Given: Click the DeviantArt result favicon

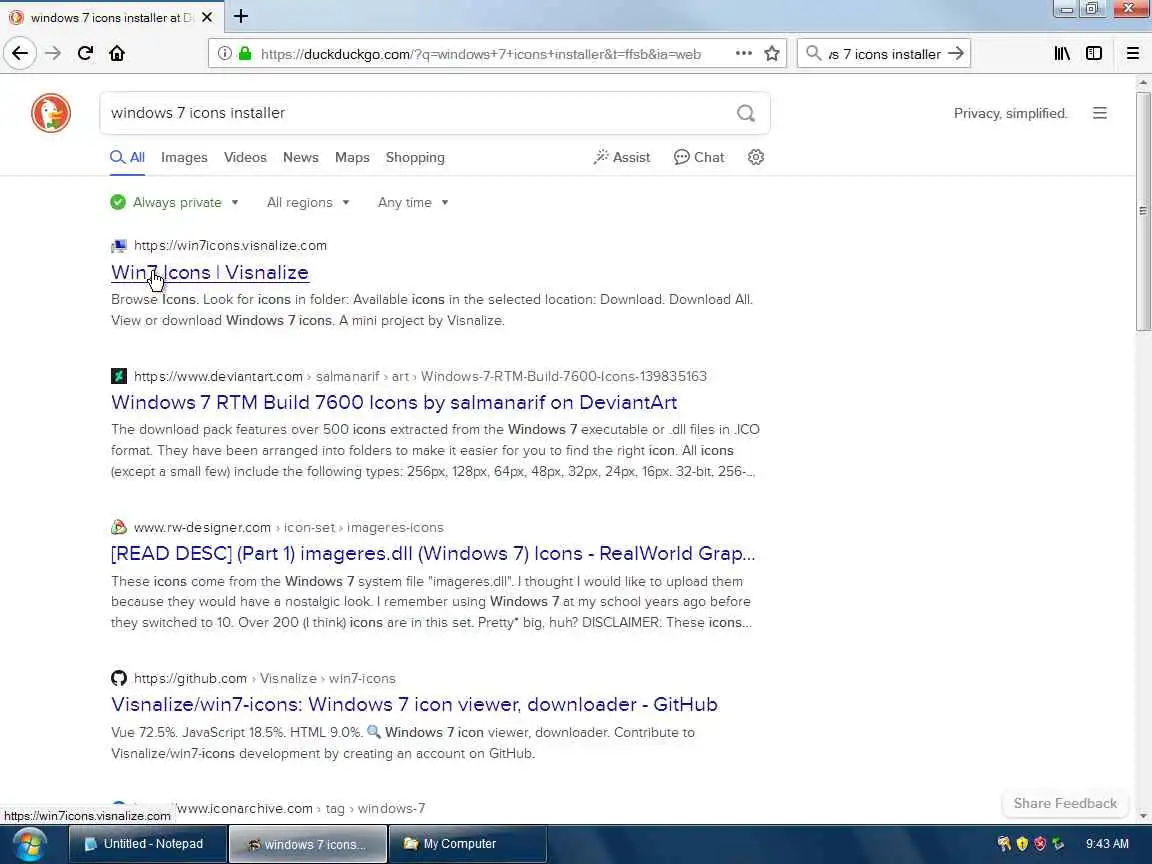Looking at the screenshot, I should coord(119,376).
